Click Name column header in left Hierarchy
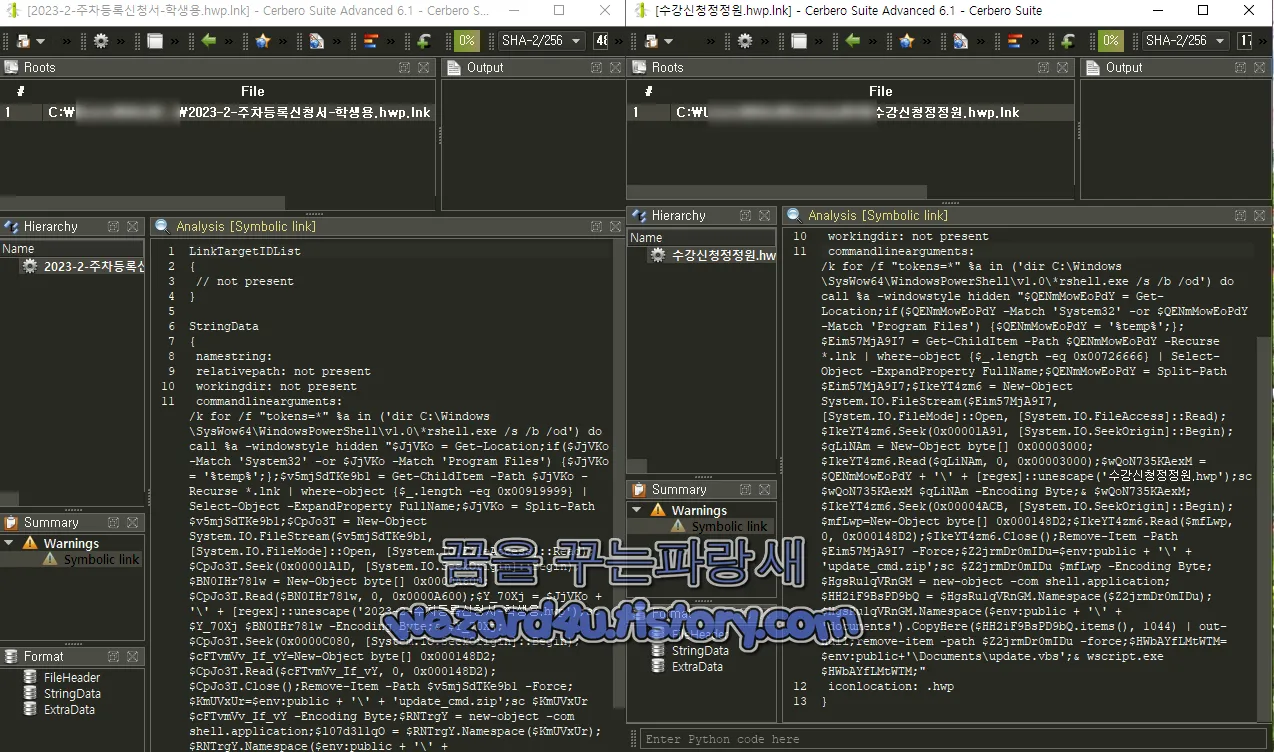This screenshot has width=1274, height=752. point(72,249)
